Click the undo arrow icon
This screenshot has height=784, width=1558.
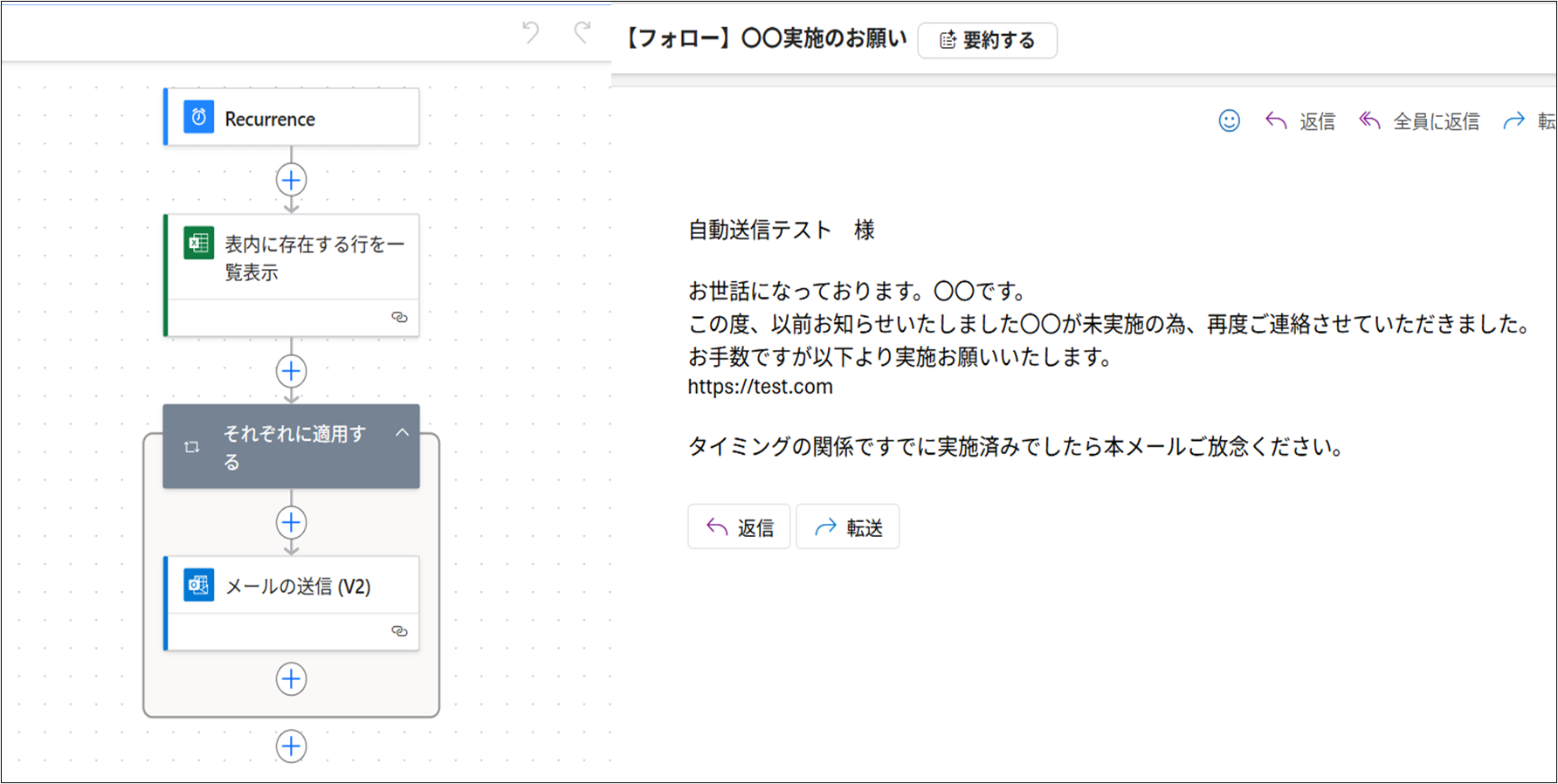pos(530,33)
